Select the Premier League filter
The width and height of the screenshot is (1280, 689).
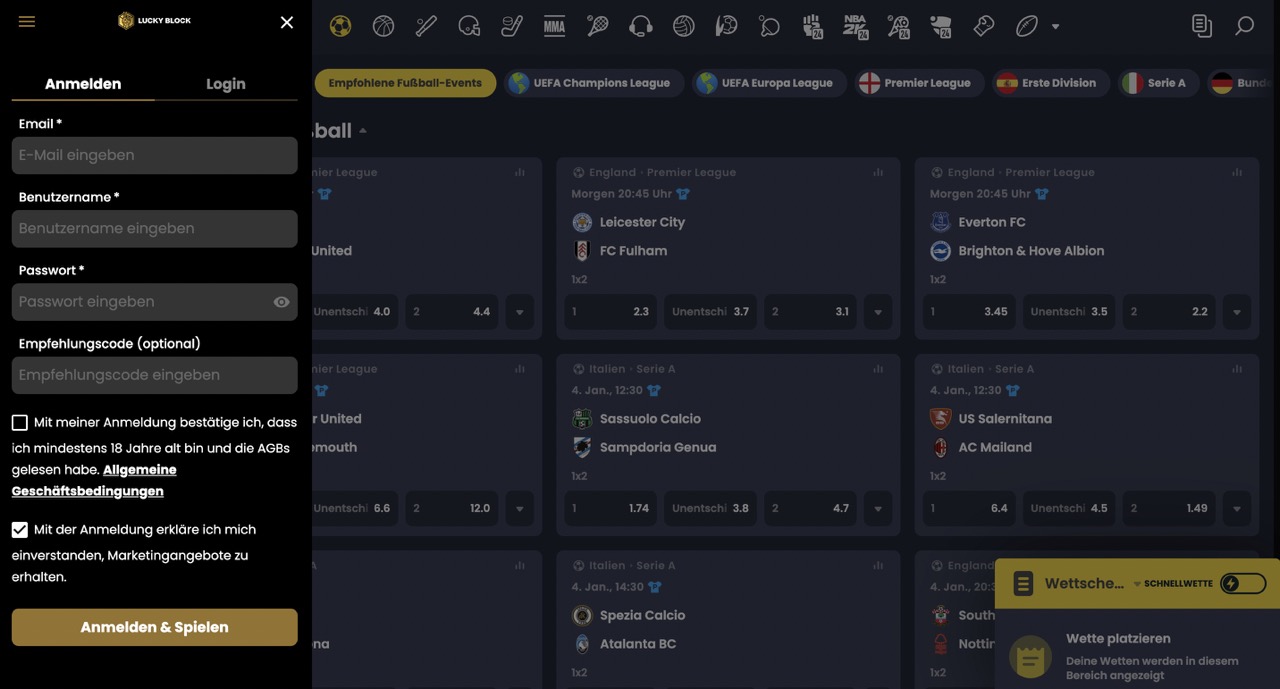coord(919,83)
